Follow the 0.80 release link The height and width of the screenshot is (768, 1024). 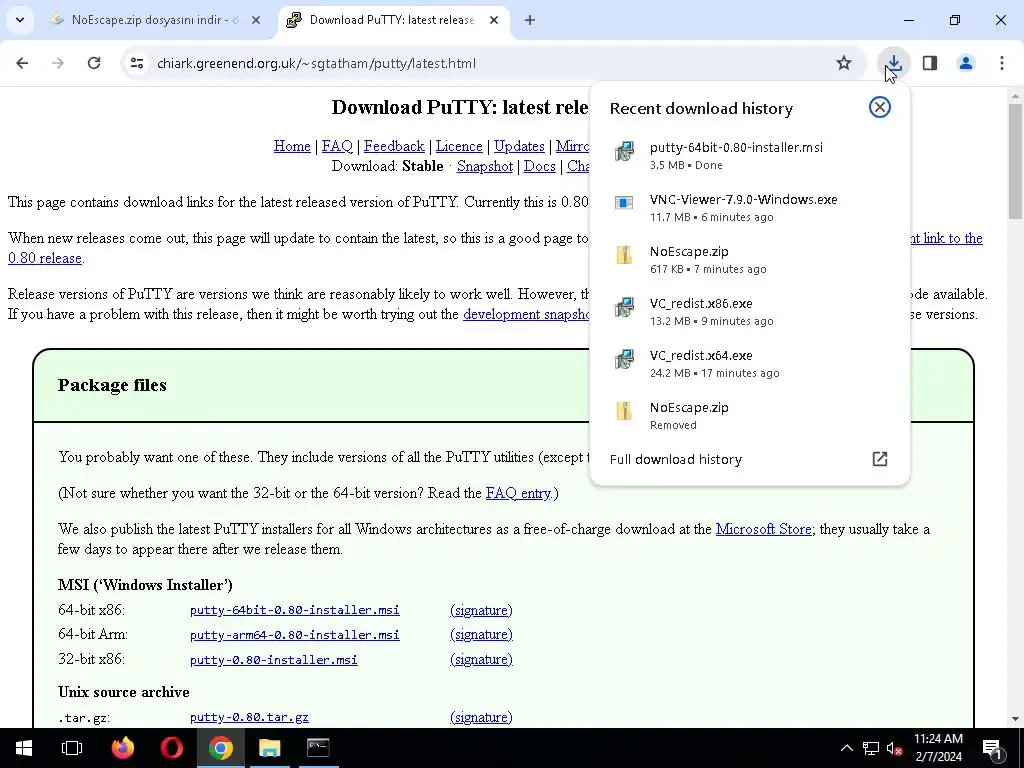point(45,259)
